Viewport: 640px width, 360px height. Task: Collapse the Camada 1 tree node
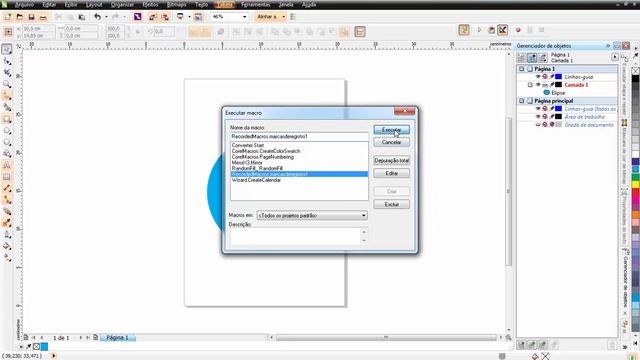530,85
